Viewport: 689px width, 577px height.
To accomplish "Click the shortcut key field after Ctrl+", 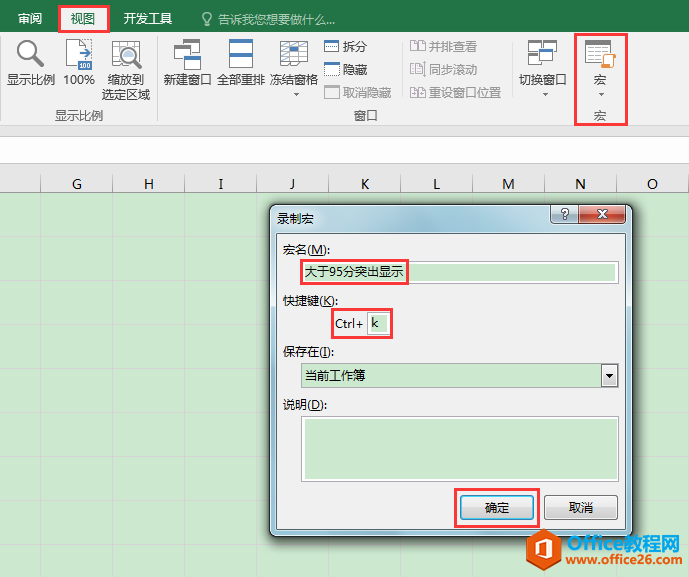I will coord(379,324).
